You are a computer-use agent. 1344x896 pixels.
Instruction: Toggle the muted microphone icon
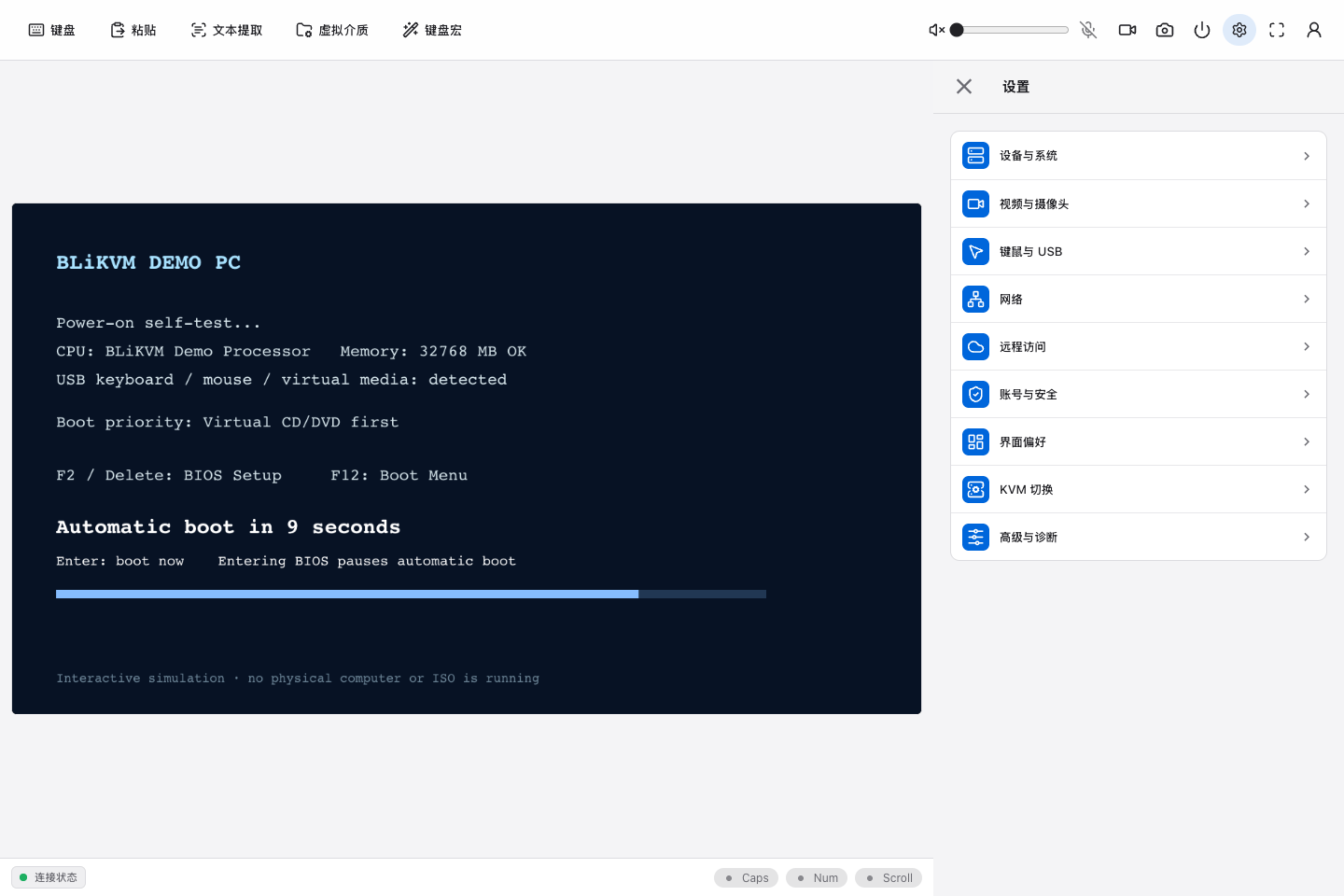[x=1088, y=30]
